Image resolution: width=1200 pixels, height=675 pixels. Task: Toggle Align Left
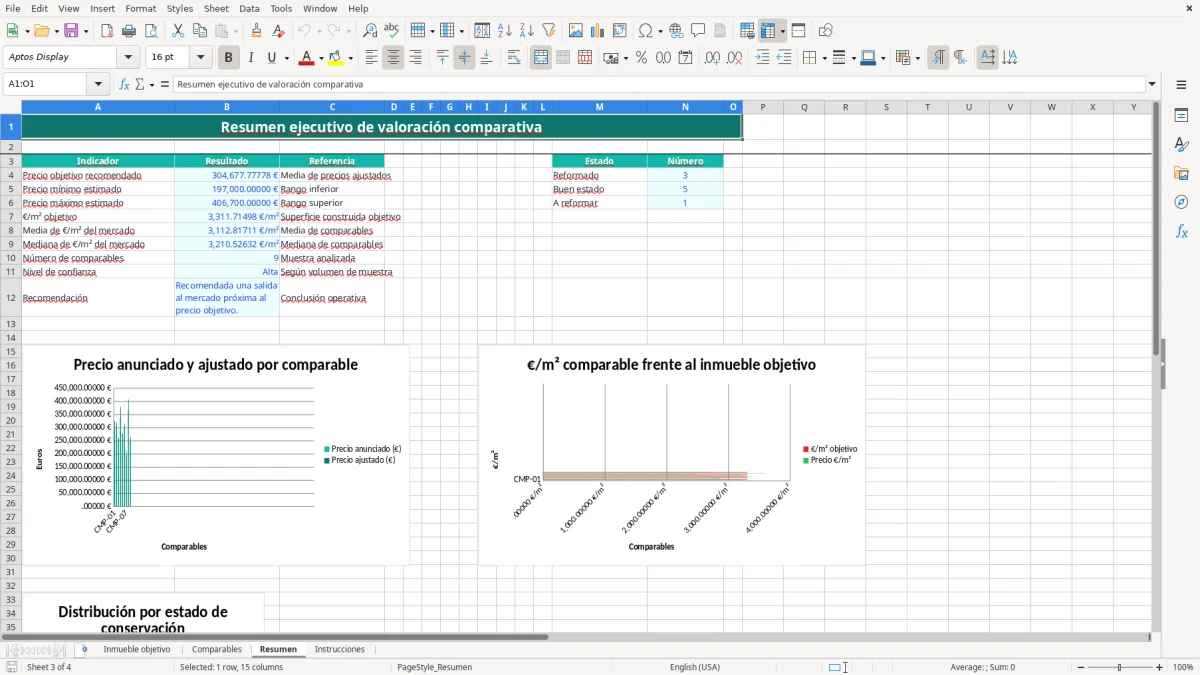[x=371, y=58]
